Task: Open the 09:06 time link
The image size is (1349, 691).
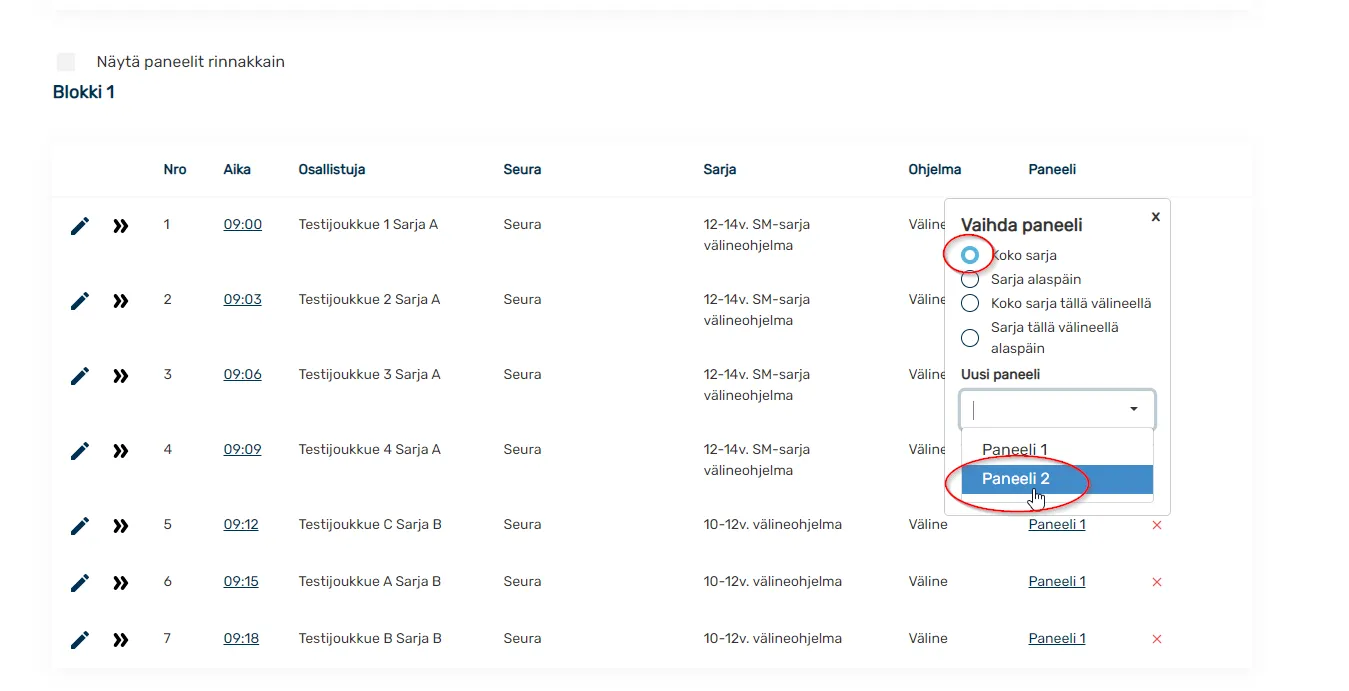Action: [x=243, y=374]
